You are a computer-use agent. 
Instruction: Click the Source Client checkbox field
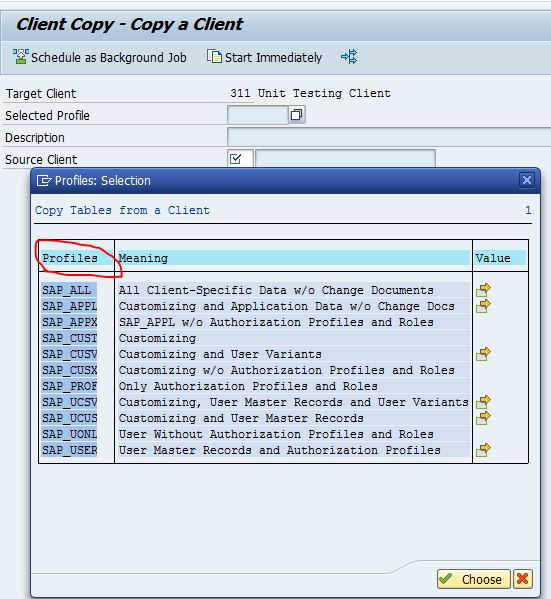[x=240, y=159]
